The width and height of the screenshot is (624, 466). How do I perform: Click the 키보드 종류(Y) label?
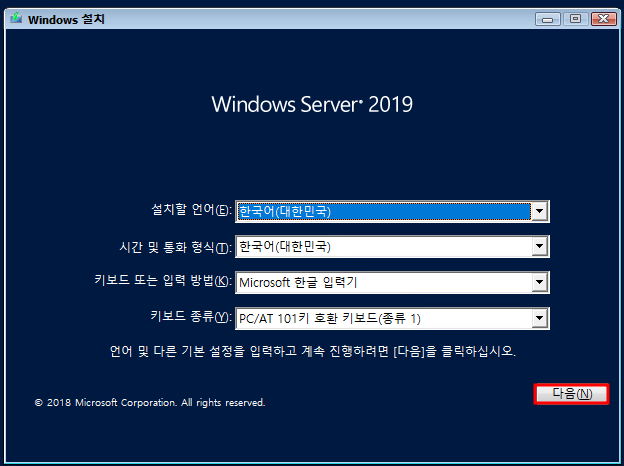(191, 317)
